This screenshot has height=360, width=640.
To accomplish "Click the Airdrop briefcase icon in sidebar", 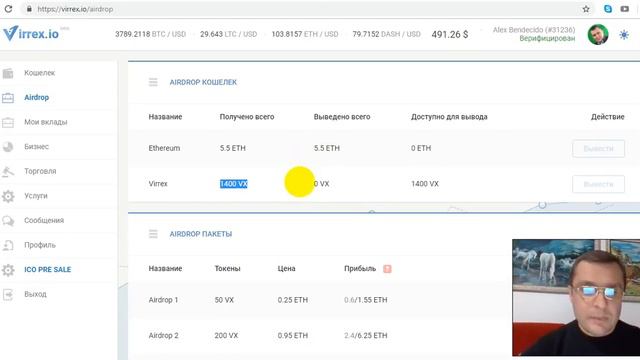I will (x=8, y=98).
